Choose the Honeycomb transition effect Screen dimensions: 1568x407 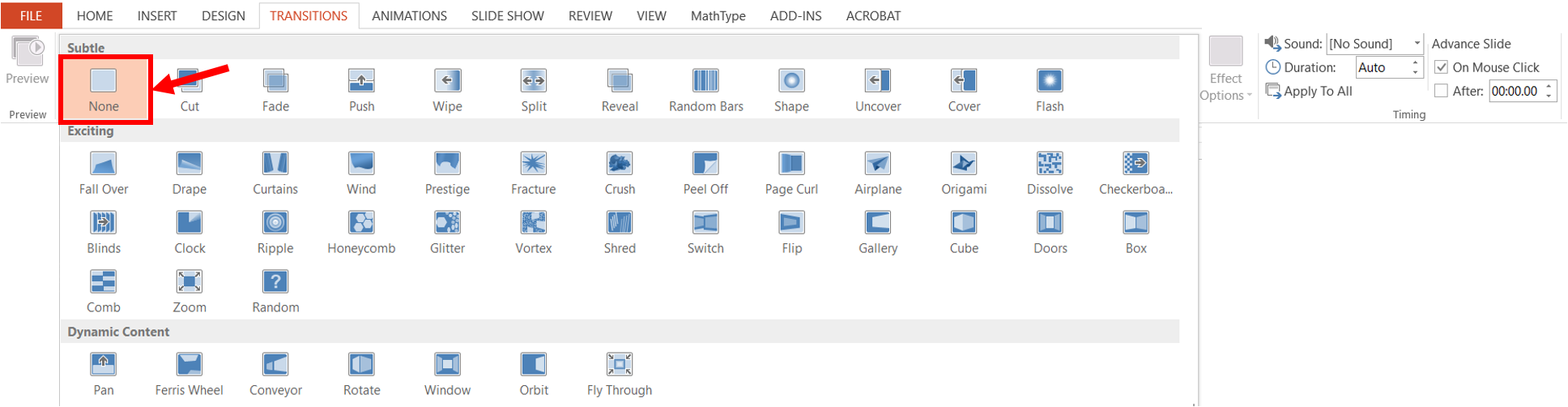point(361,232)
